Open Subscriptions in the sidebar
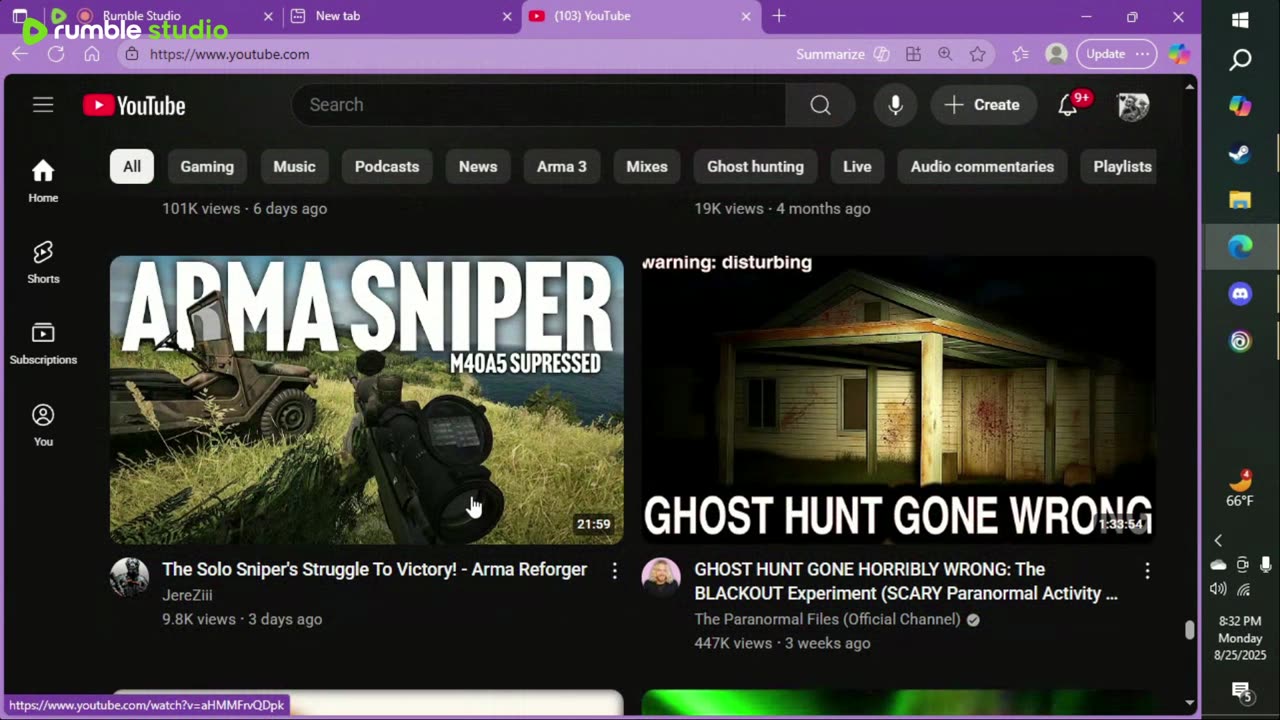1280x720 pixels. [43, 343]
